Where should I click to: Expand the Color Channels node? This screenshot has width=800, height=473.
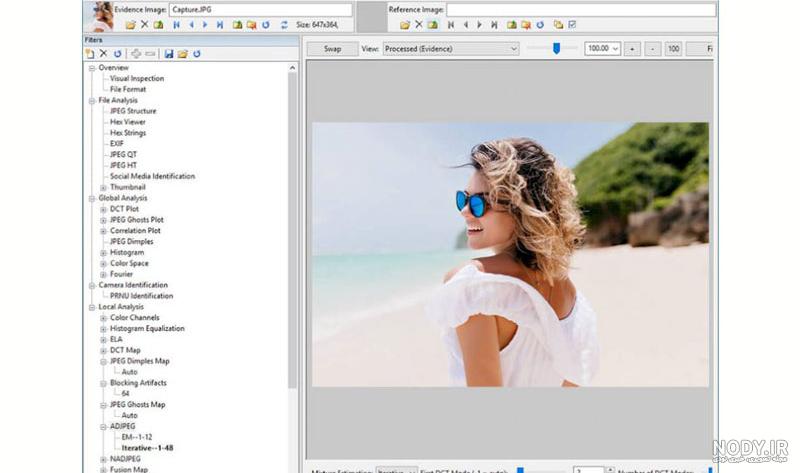[104, 318]
